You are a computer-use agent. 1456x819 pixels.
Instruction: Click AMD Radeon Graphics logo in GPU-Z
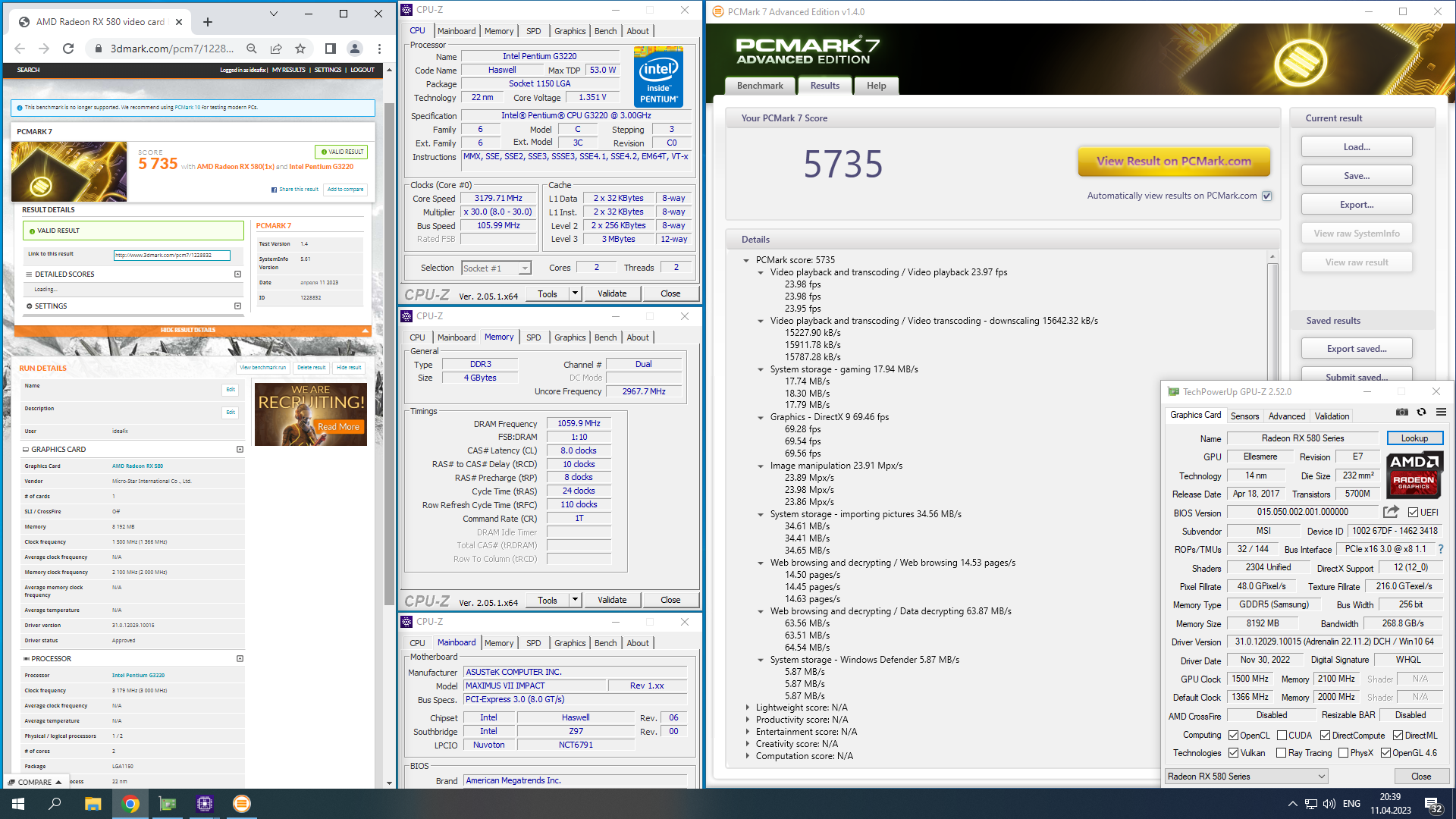(x=1414, y=475)
